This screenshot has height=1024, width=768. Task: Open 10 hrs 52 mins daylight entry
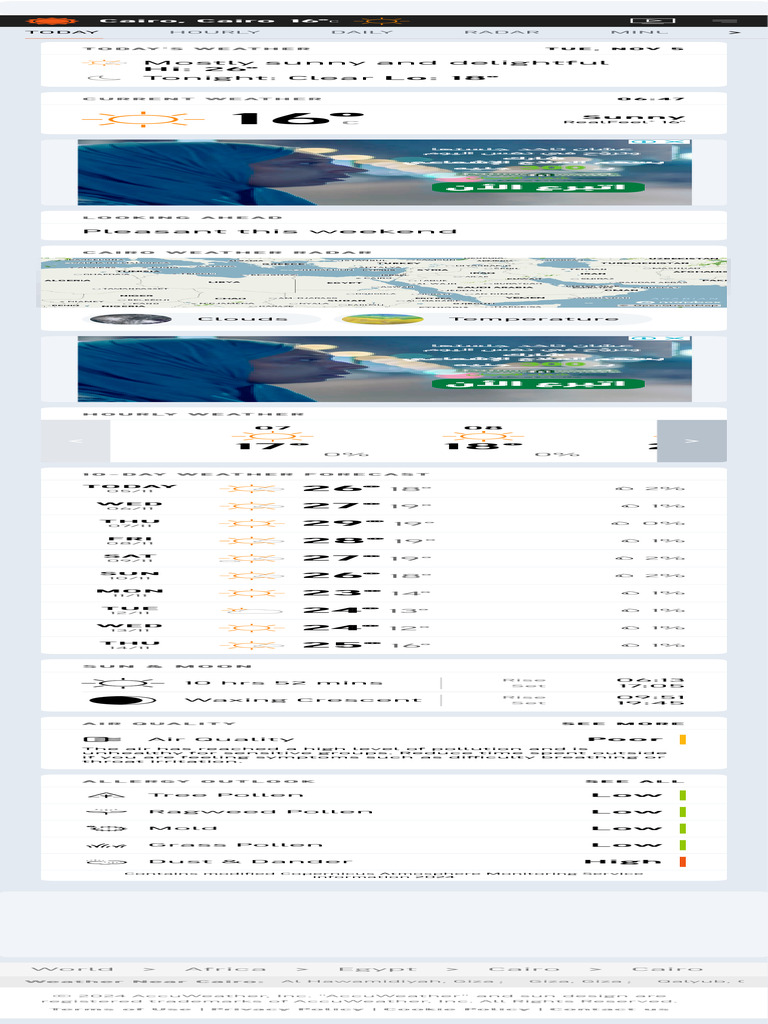[283, 683]
